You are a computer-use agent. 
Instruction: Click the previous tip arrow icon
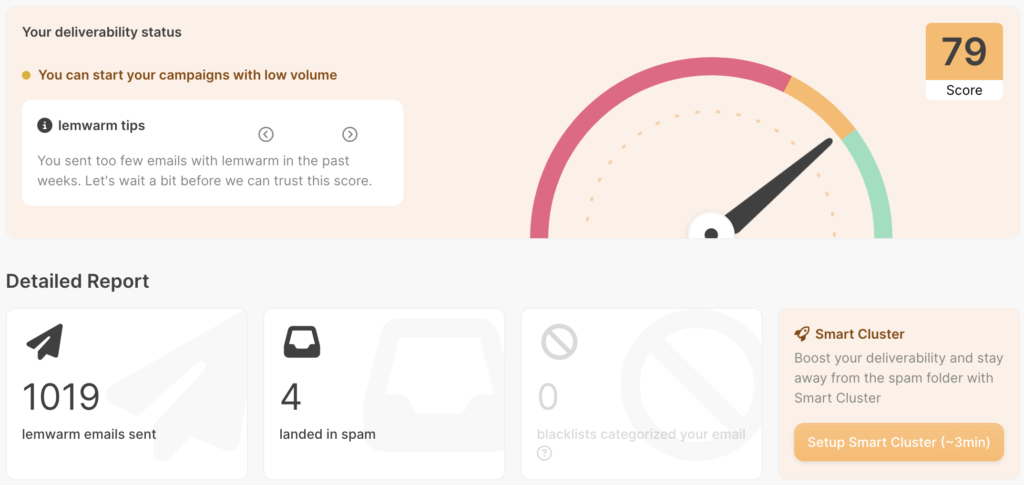266,134
